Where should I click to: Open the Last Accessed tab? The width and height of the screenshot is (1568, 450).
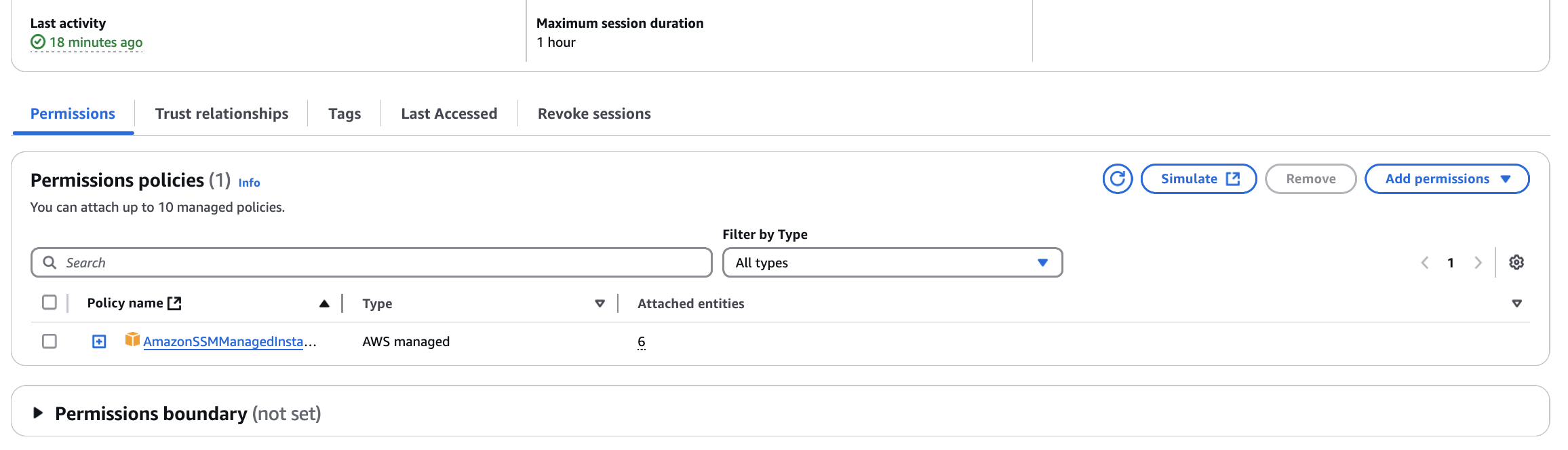449,114
